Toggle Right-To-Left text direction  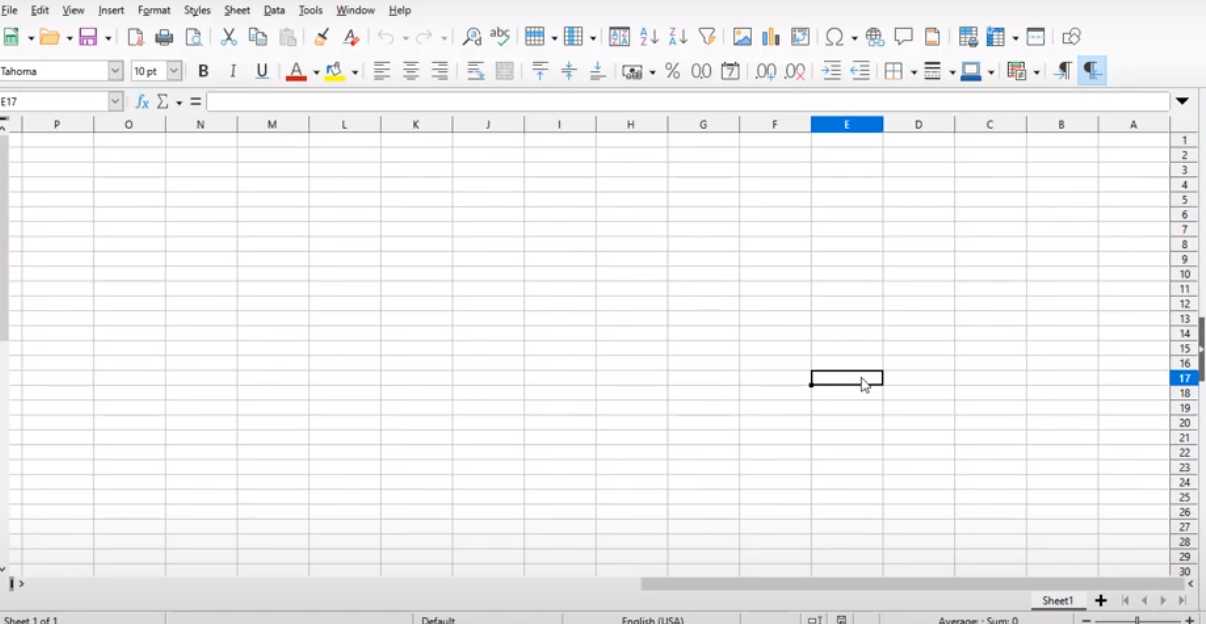1092,71
